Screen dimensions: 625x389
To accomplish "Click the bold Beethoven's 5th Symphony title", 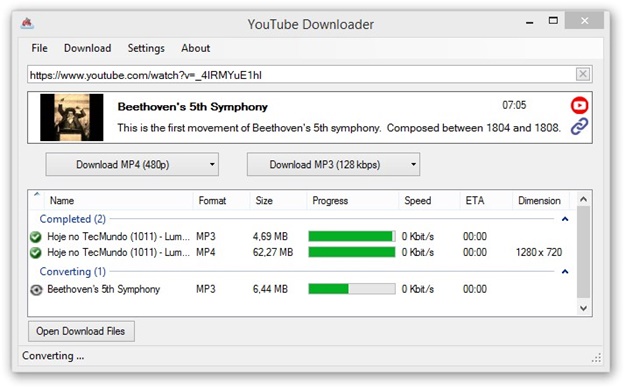I will coord(193,107).
